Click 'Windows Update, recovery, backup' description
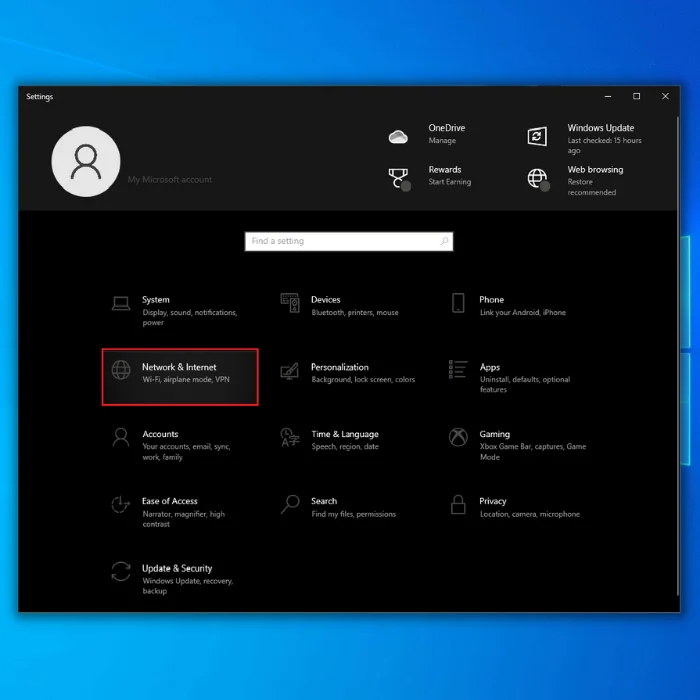Image resolution: width=700 pixels, height=700 pixels. coord(188,586)
